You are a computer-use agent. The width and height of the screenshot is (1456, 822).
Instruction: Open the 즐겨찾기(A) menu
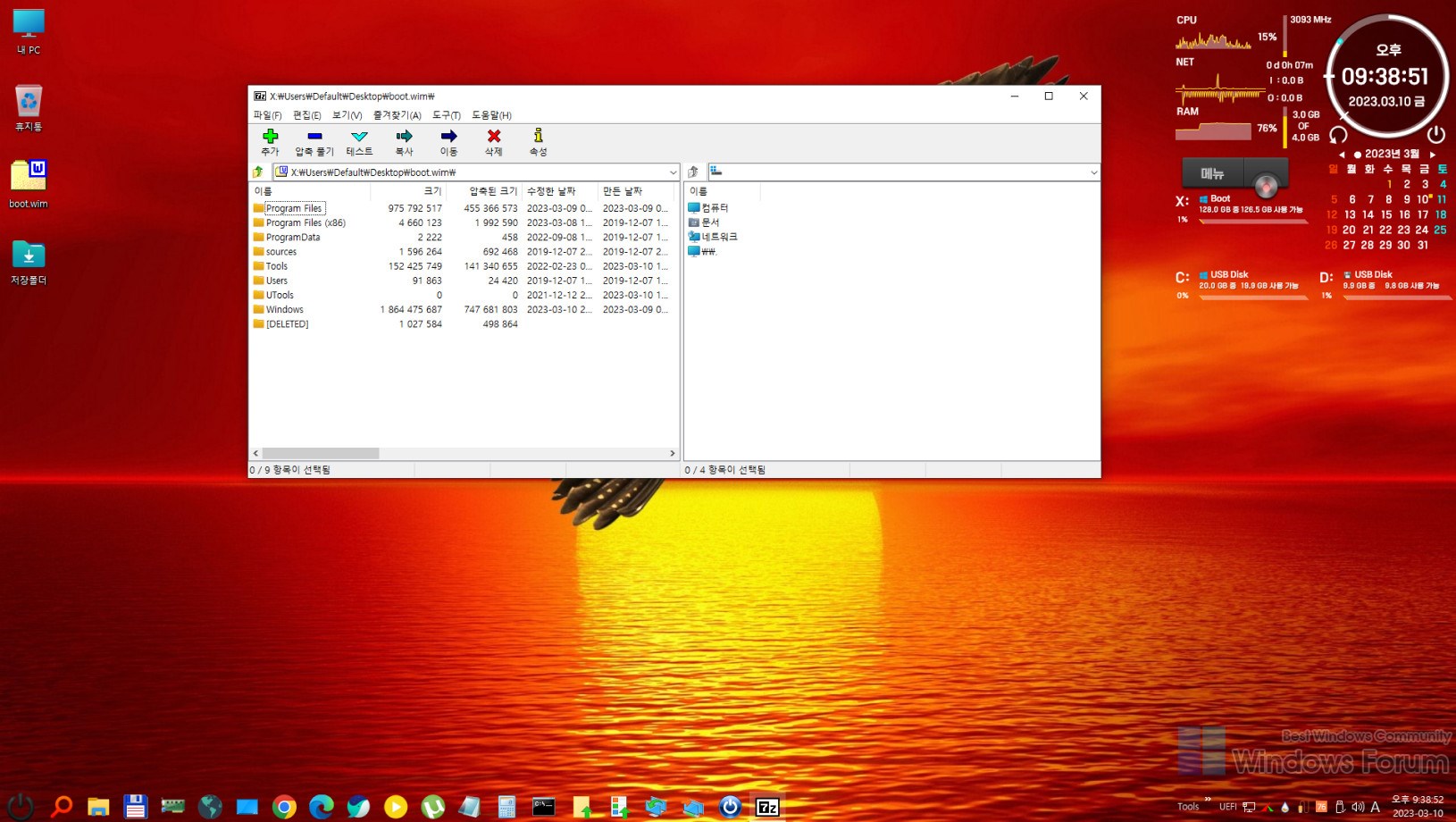click(397, 115)
